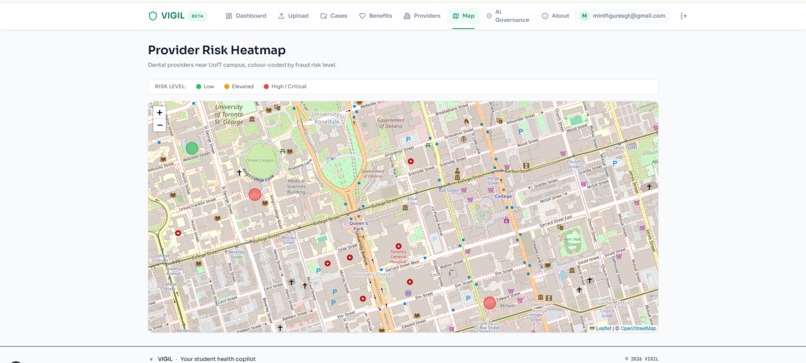Click the VIGIL shield logo icon
This screenshot has width=806, height=363.
(153, 16)
